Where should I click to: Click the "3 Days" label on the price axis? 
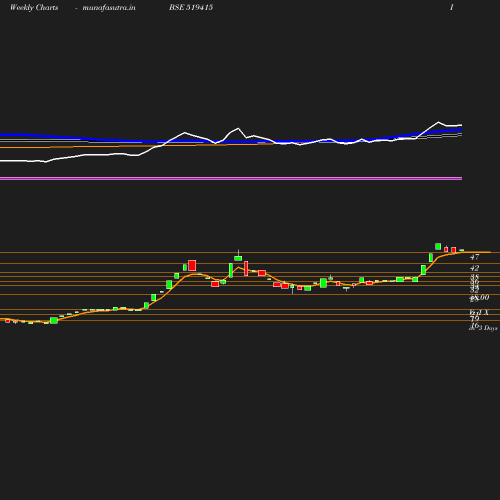[488, 328]
